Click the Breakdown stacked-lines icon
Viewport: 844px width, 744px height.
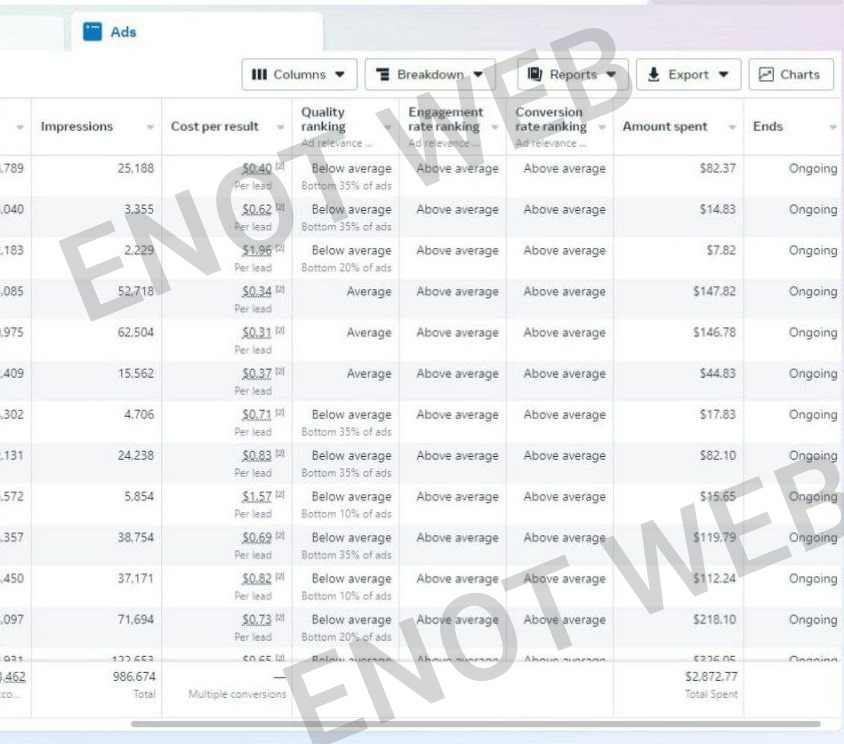coord(383,74)
